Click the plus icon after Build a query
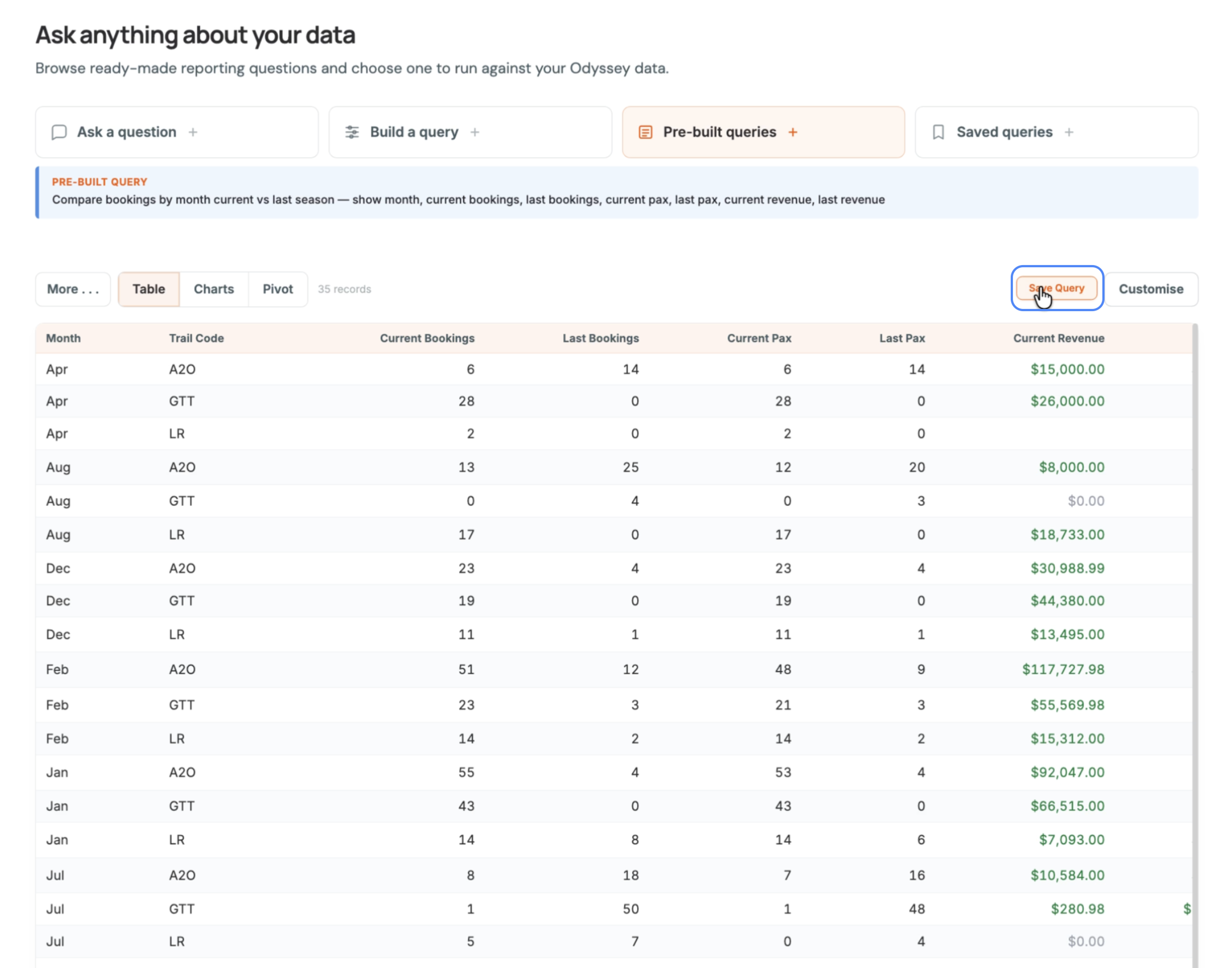The image size is (1232, 968). (474, 132)
